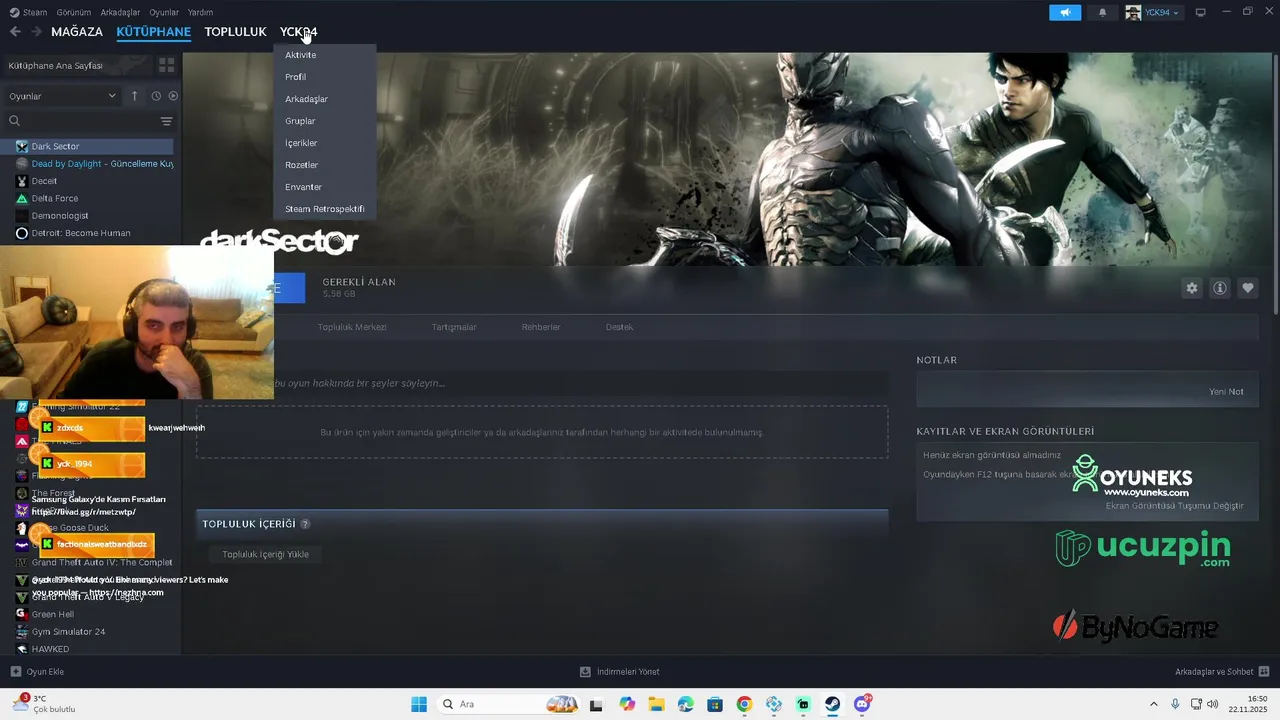Open the announcements megaphone button
1280x720 pixels.
[1065, 12]
